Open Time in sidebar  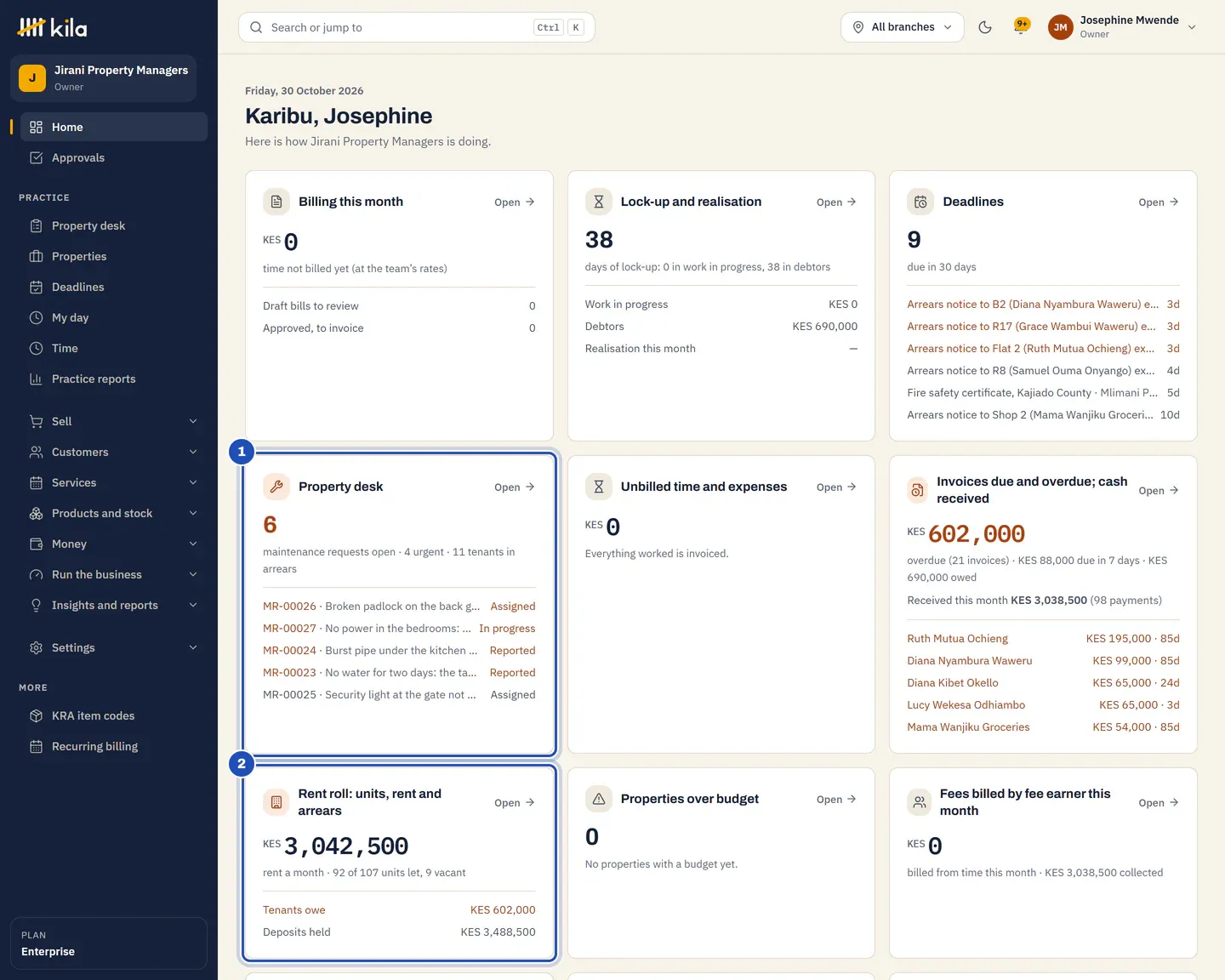[113, 348]
